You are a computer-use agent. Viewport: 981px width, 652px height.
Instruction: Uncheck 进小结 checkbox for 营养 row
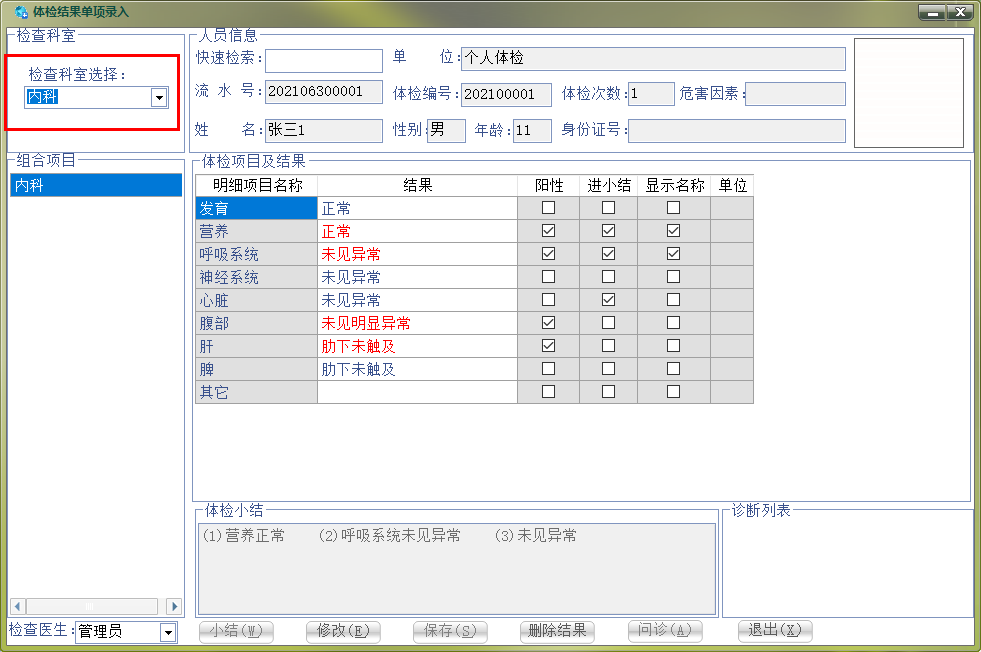click(608, 231)
